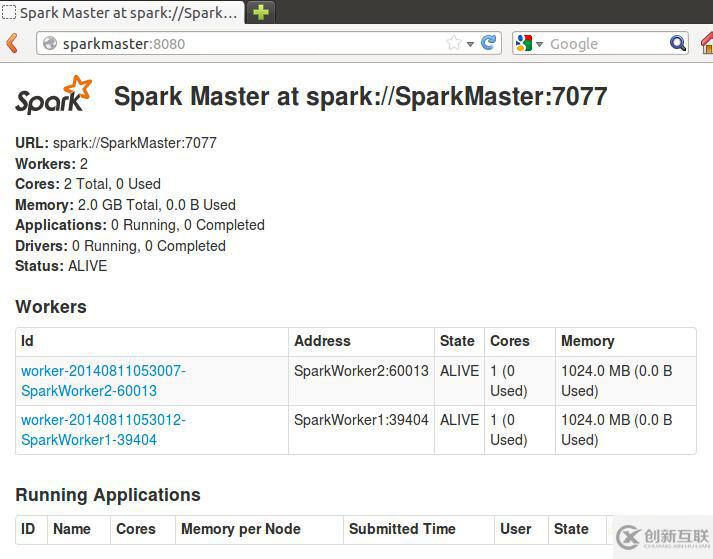Click the search magnifier icon
Image resolution: width=713 pixels, height=559 pixels.
pyautogui.click(x=678, y=44)
